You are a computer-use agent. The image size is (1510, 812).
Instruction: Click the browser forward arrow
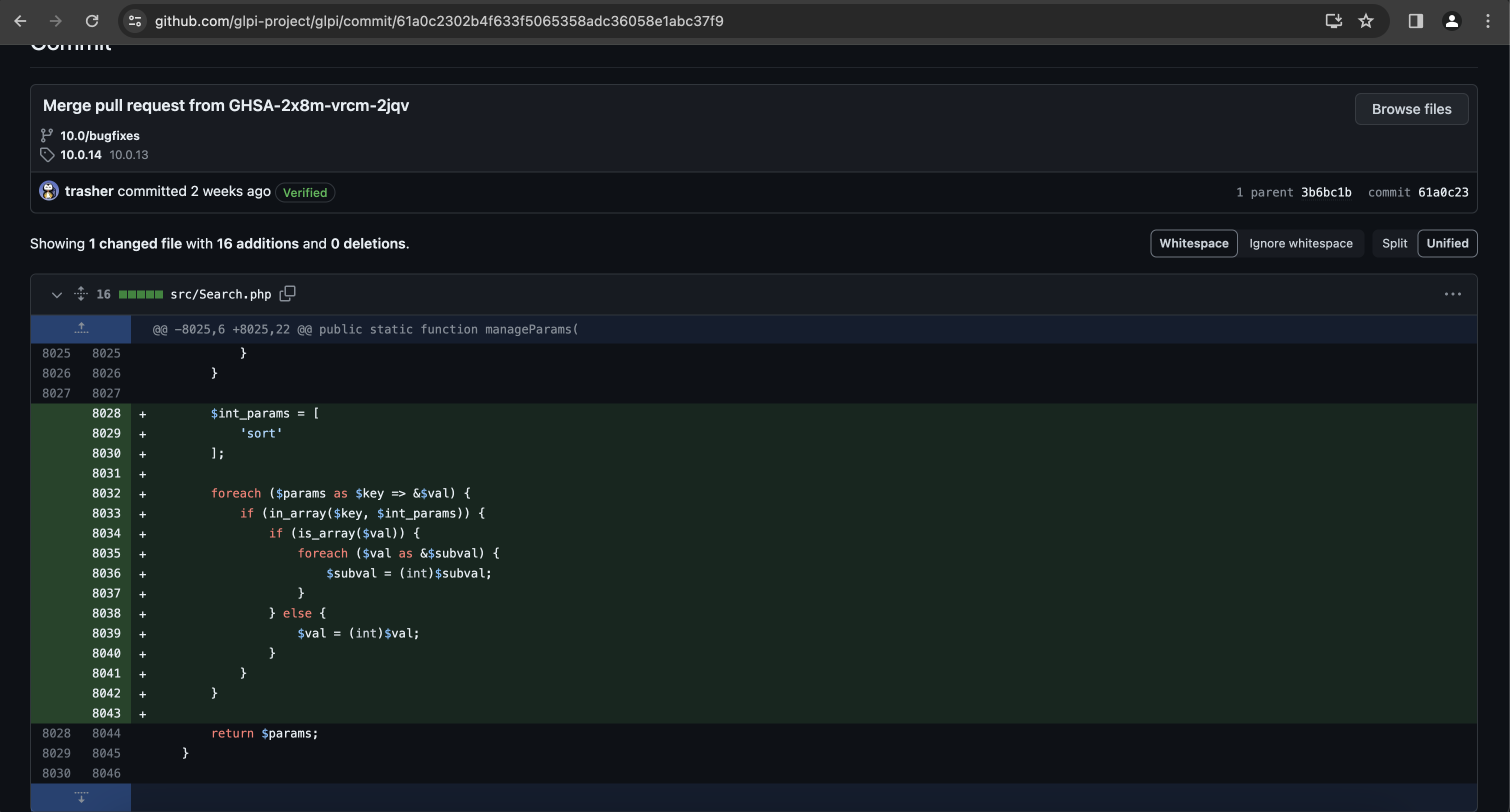[55, 21]
